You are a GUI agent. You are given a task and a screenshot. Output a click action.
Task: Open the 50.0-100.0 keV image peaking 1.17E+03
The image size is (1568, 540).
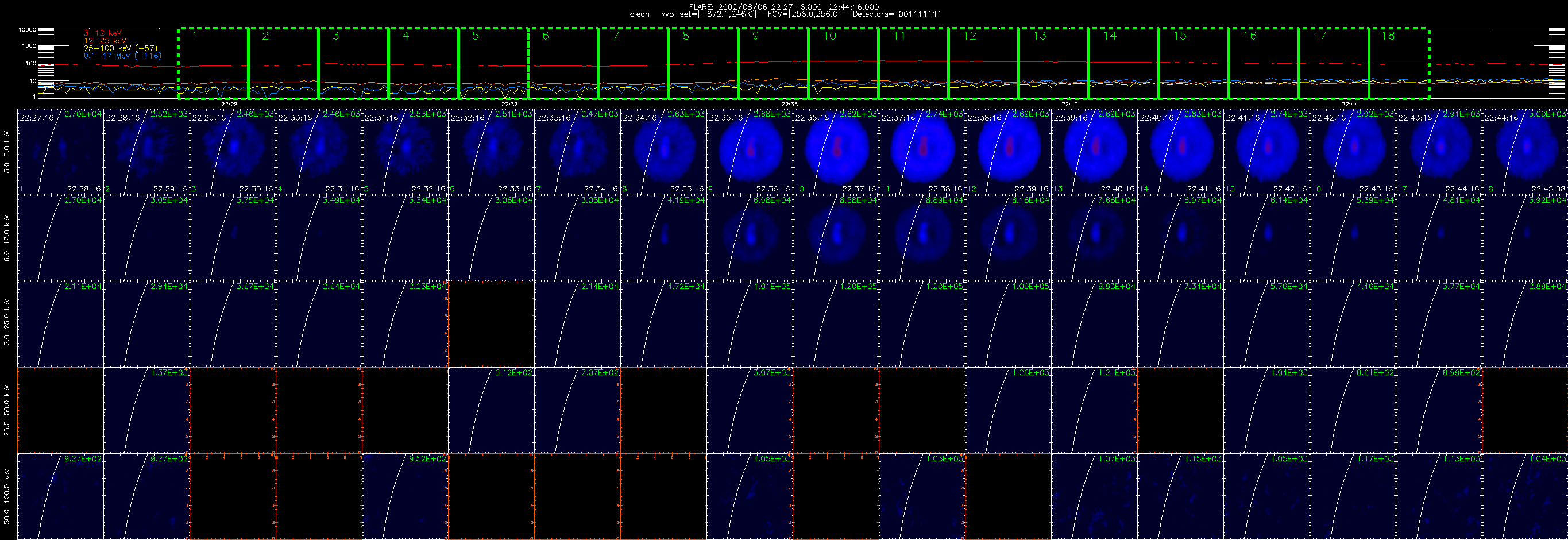[x=1353, y=496]
